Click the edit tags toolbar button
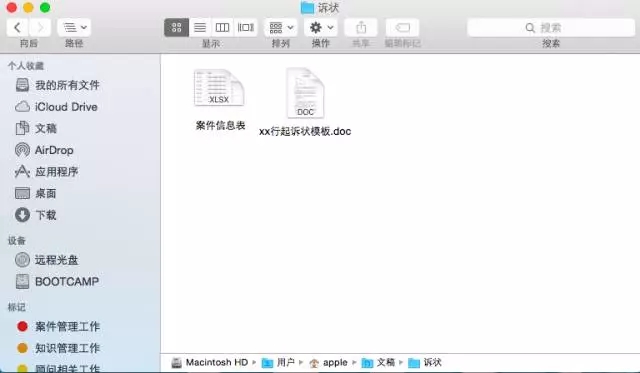 (x=402, y=28)
